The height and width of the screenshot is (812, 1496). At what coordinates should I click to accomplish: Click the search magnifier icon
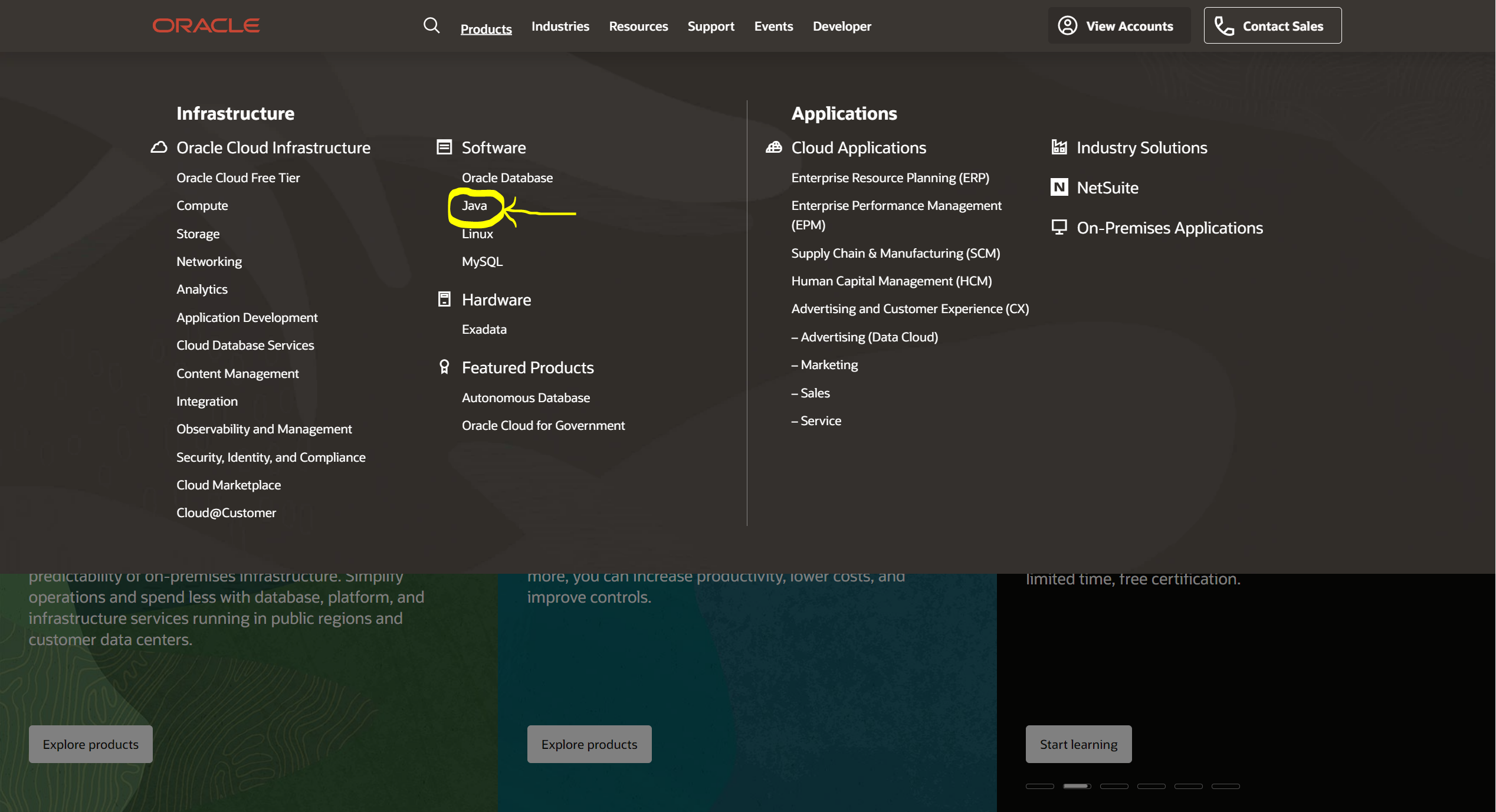(x=431, y=25)
